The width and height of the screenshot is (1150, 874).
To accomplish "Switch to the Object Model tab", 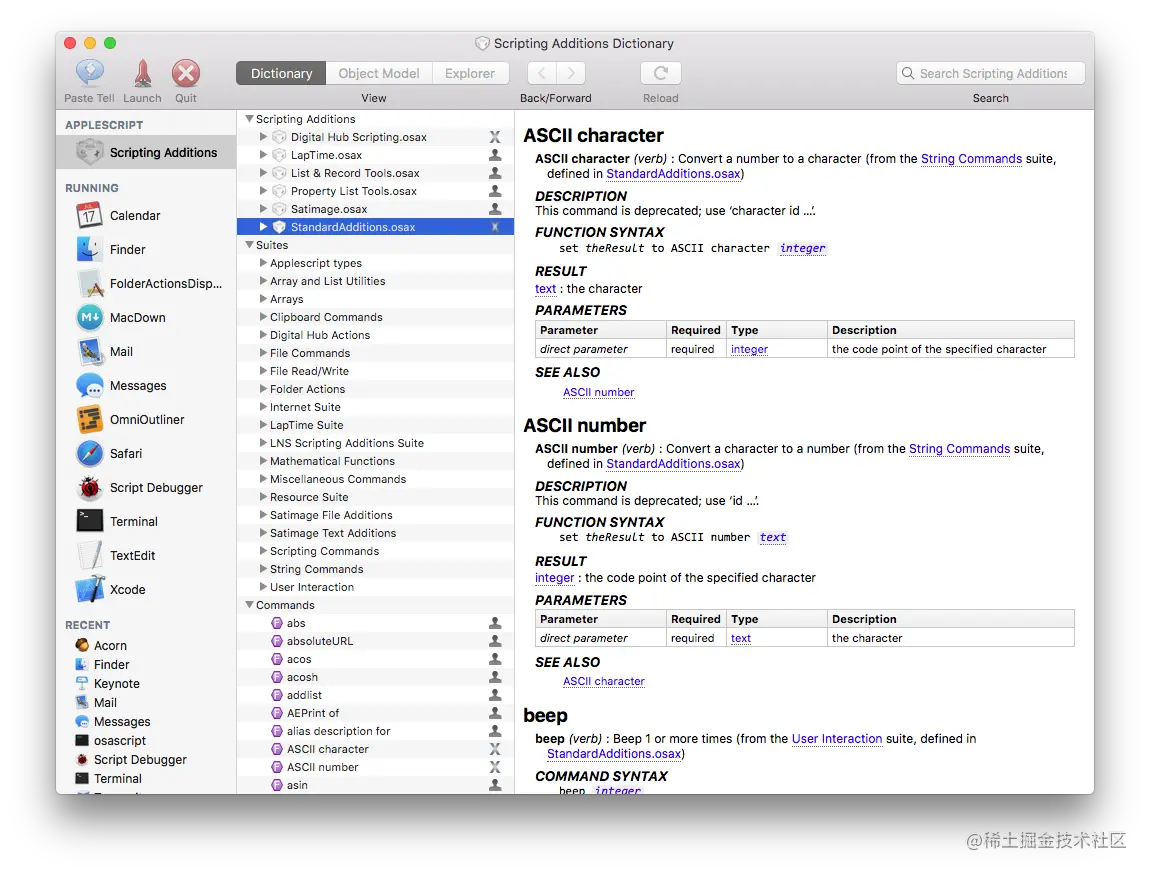I will coord(378,73).
